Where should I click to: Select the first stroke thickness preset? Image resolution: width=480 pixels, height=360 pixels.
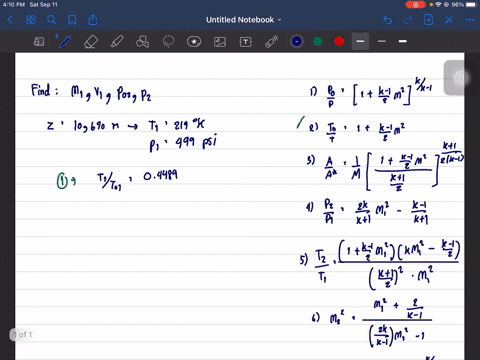[360, 41]
